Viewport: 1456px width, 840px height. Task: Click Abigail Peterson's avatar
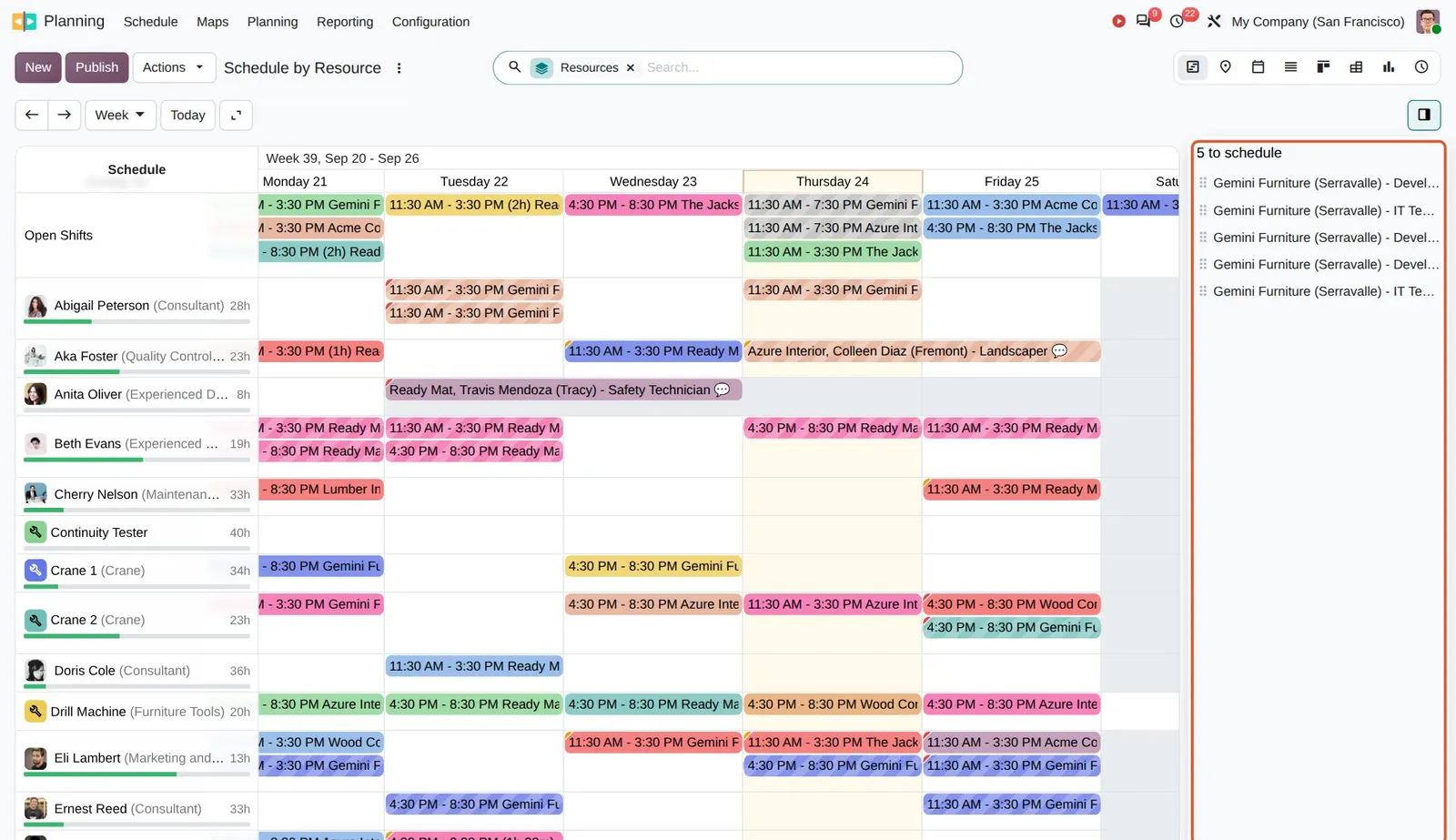[35, 306]
